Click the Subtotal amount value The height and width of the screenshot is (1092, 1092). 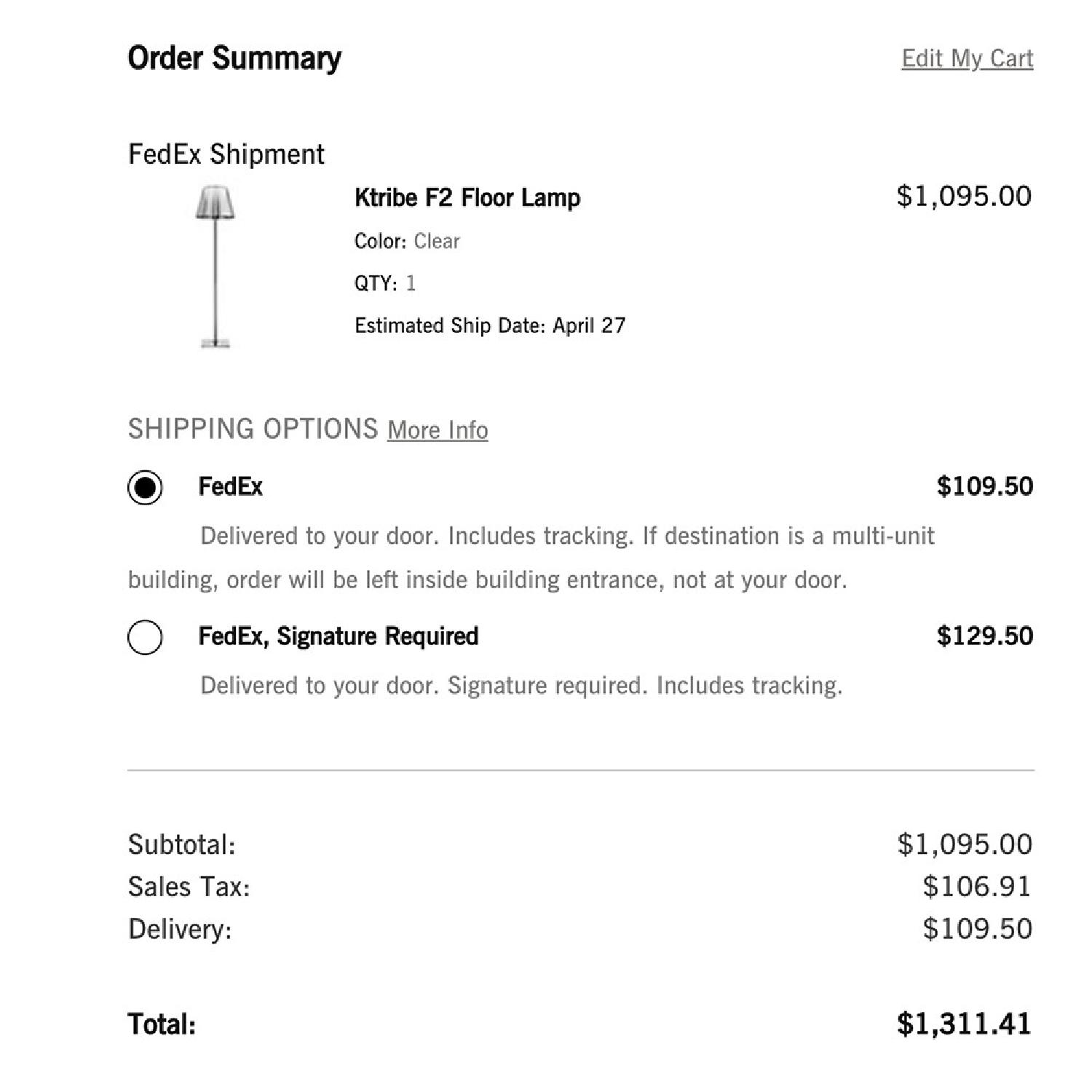[964, 844]
